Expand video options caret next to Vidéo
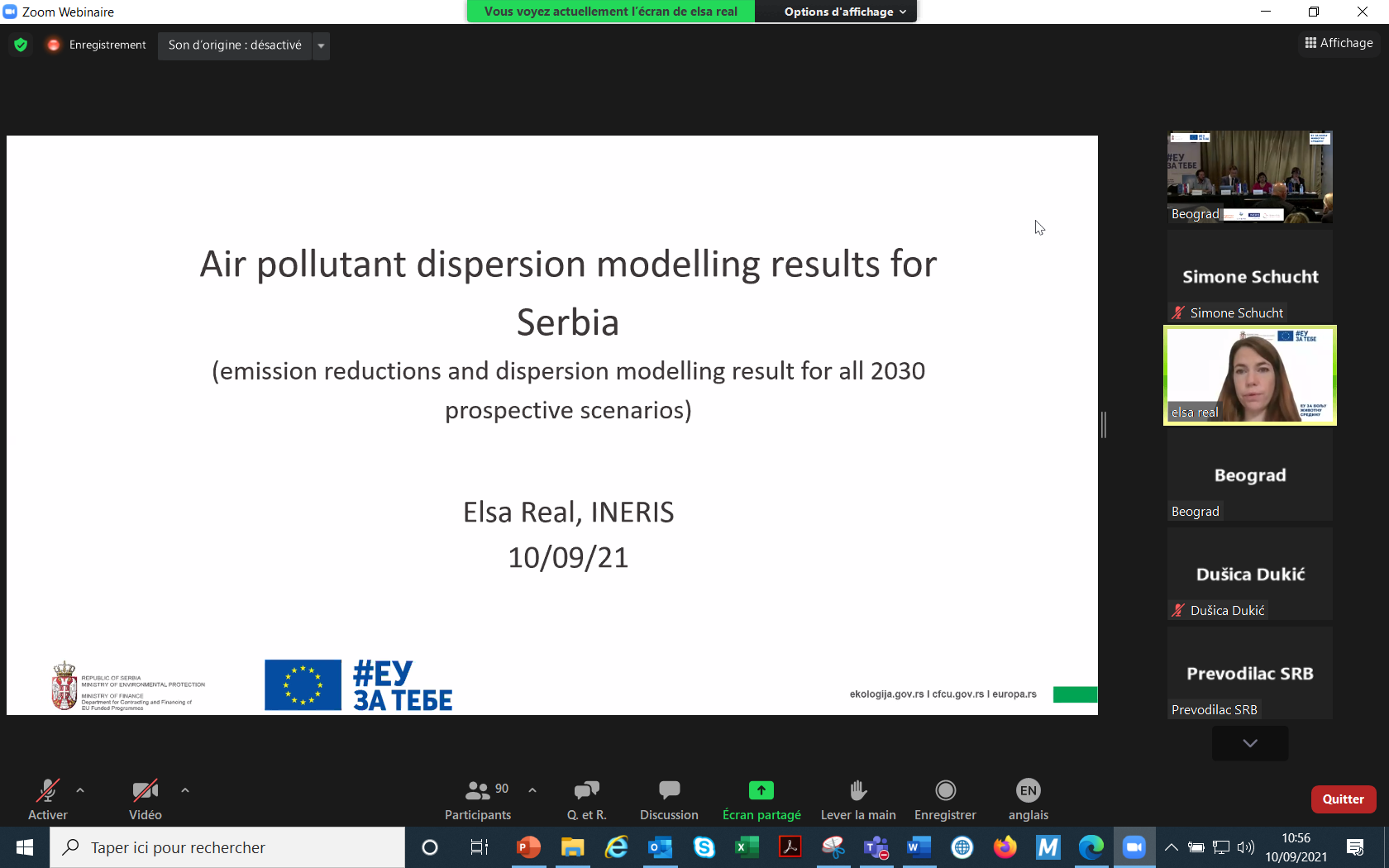This screenshot has height=868, width=1389. pos(185,790)
